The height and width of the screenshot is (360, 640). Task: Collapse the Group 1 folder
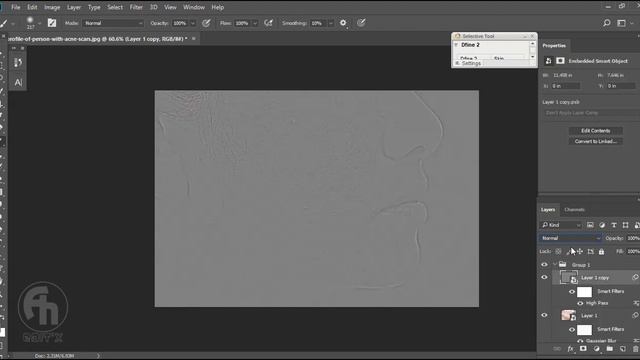point(555,265)
